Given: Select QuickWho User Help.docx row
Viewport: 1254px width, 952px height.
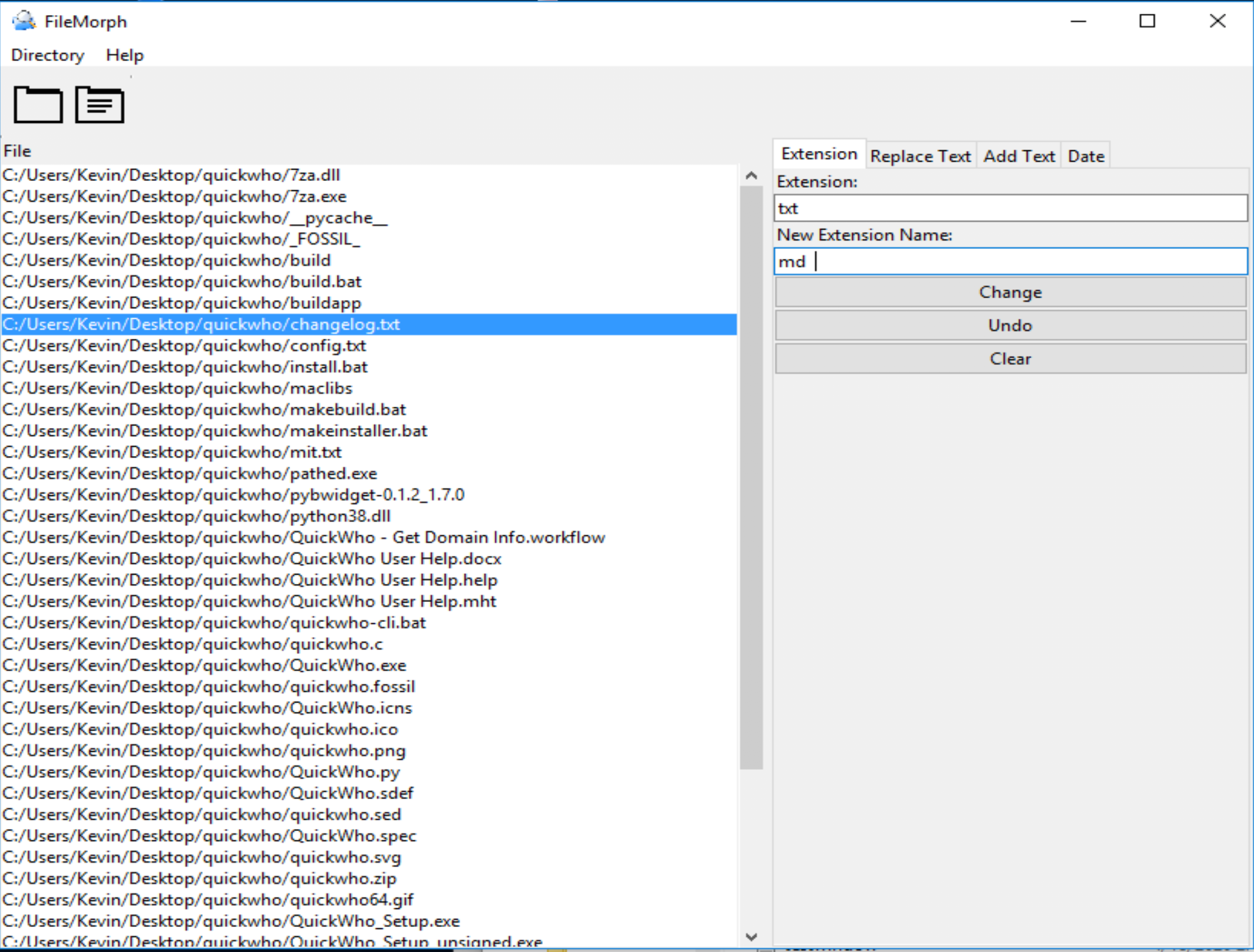Looking at the screenshot, I should [369, 559].
